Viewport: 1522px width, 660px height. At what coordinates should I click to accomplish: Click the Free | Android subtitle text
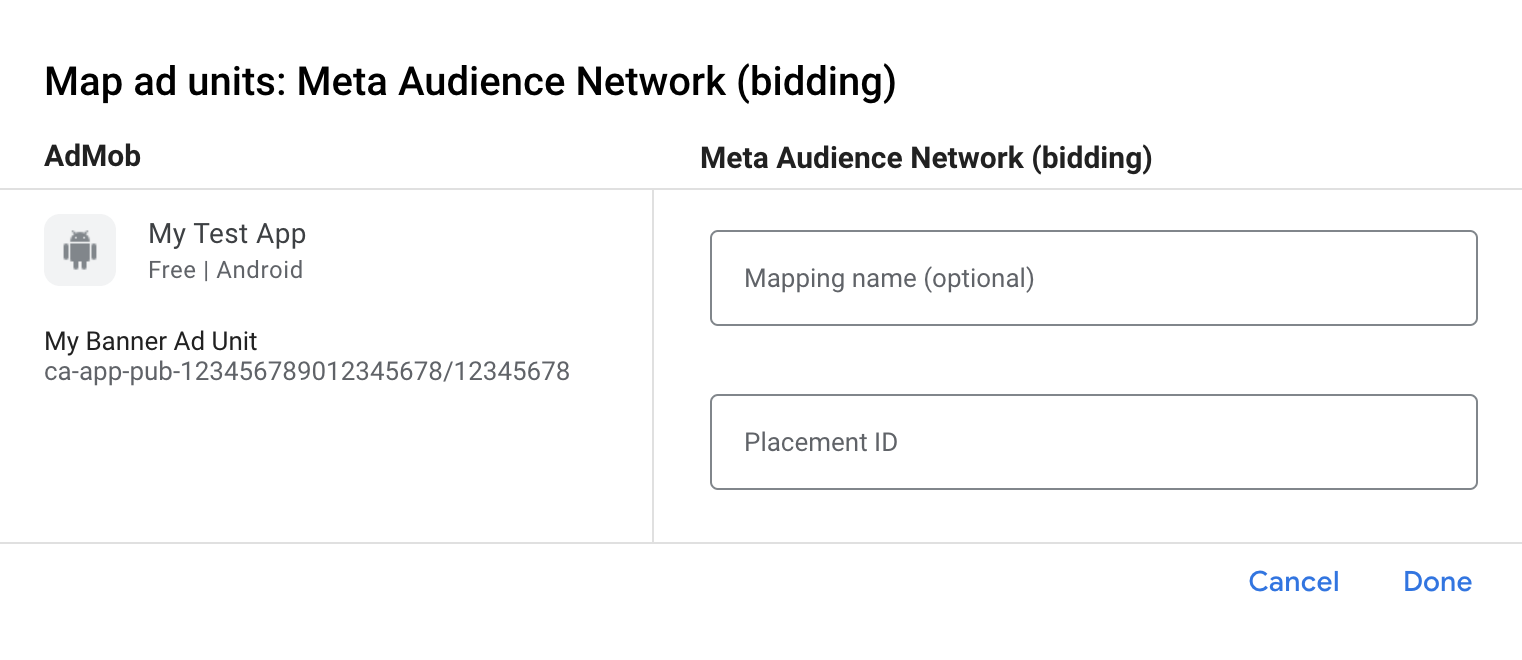225,270
